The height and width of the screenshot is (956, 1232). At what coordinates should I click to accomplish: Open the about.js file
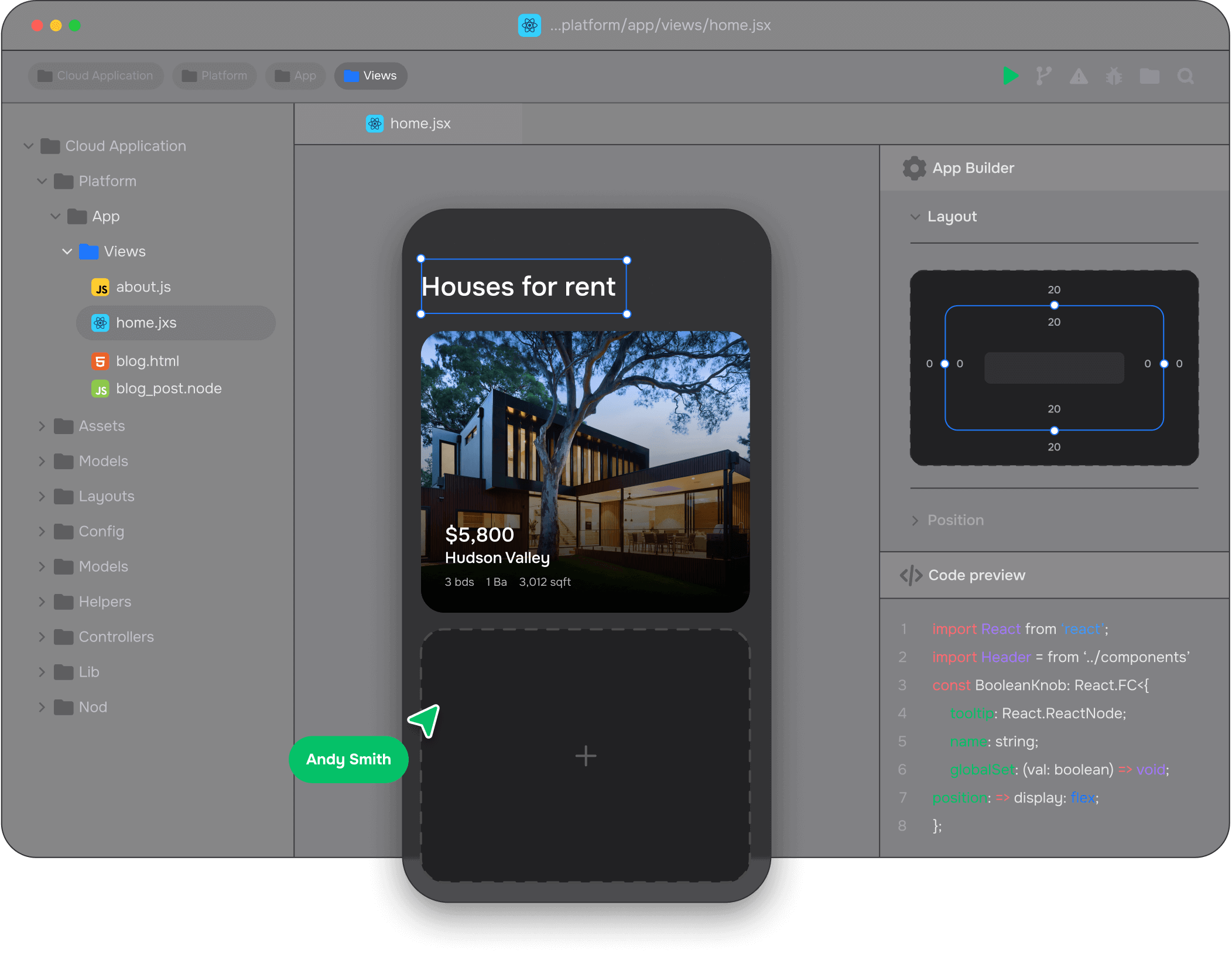pyautogui.click(x=143, y=286)
